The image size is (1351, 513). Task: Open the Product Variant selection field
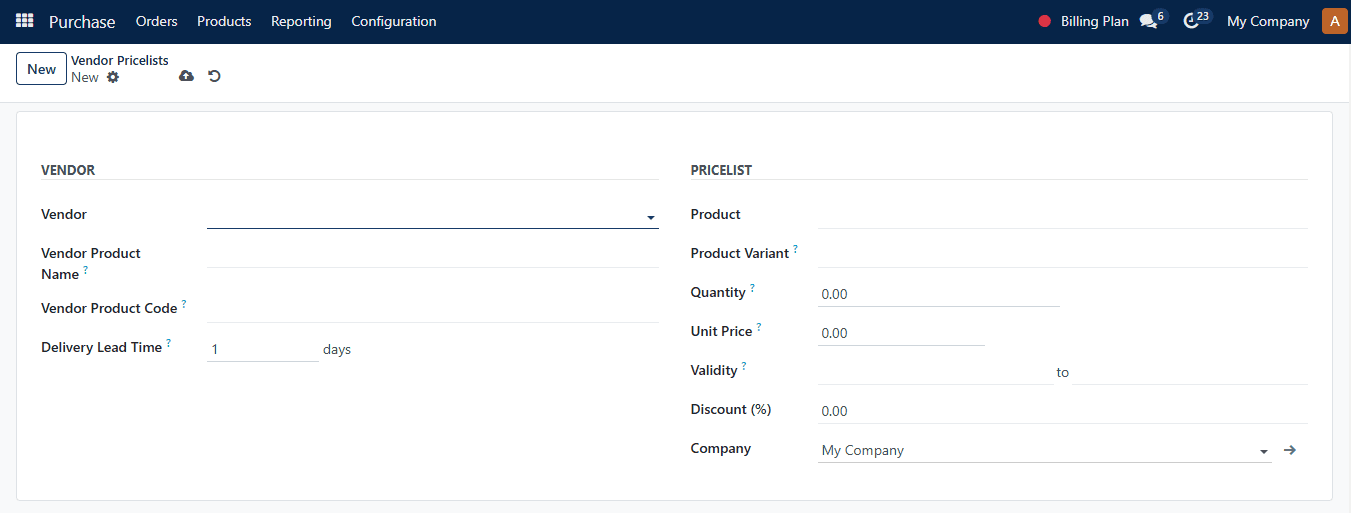(1062, 253)
